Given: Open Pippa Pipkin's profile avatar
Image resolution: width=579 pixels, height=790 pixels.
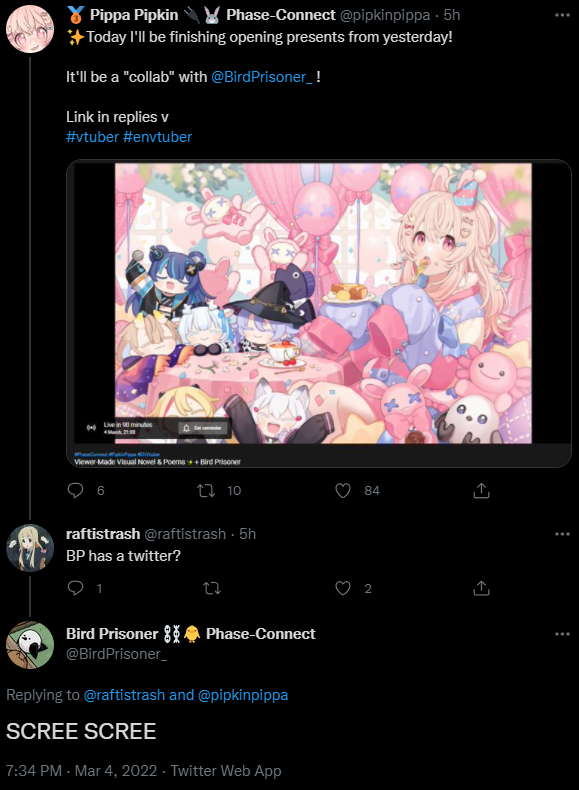Looking at the screenshot, I should click(x=30, y=29).
